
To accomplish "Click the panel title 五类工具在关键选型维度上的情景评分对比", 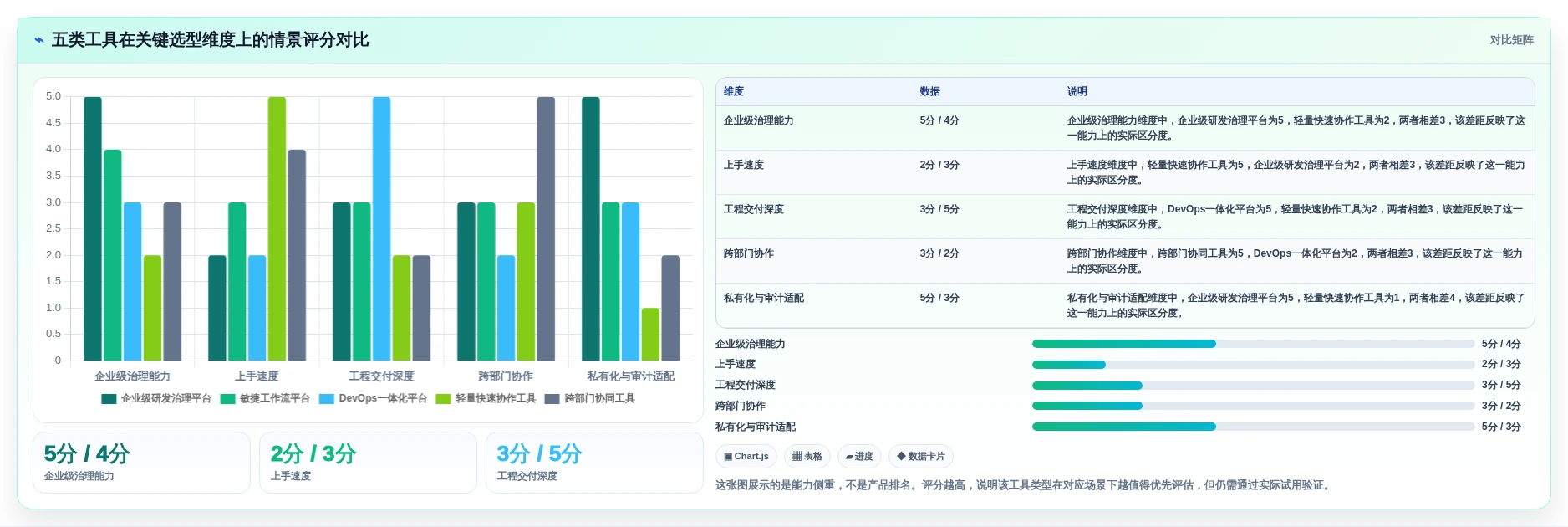I will coord(210,40).
